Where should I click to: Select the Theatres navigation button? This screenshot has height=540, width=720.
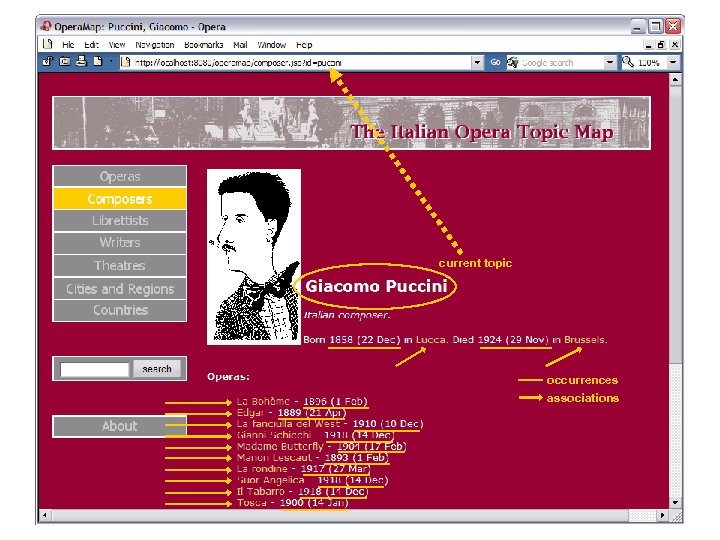click(120, 265)
